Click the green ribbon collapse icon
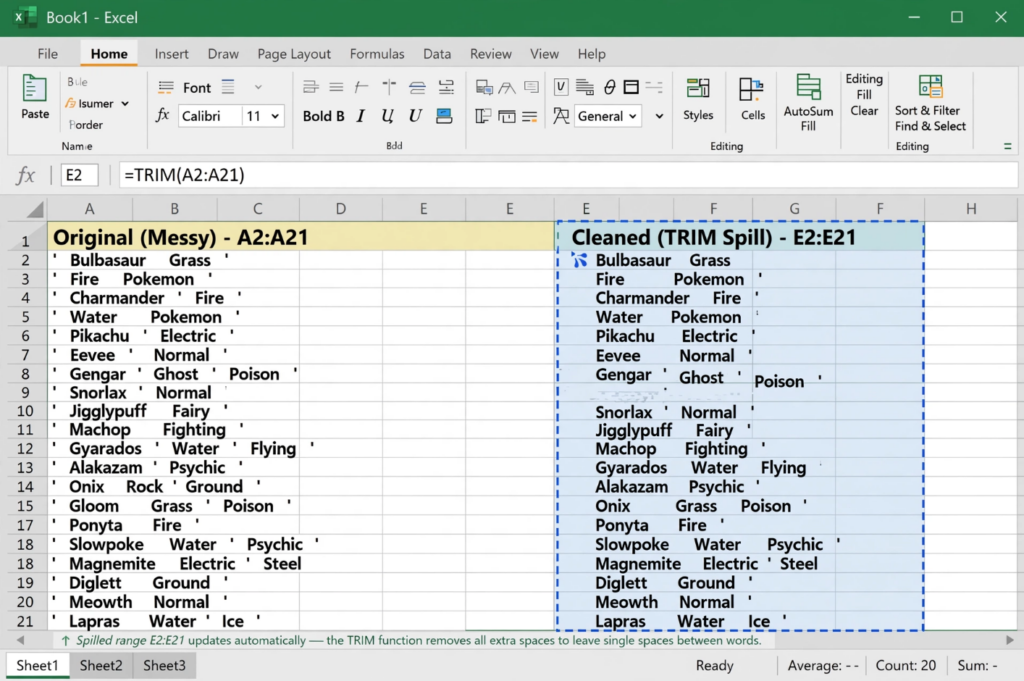 coord(1007,146)
